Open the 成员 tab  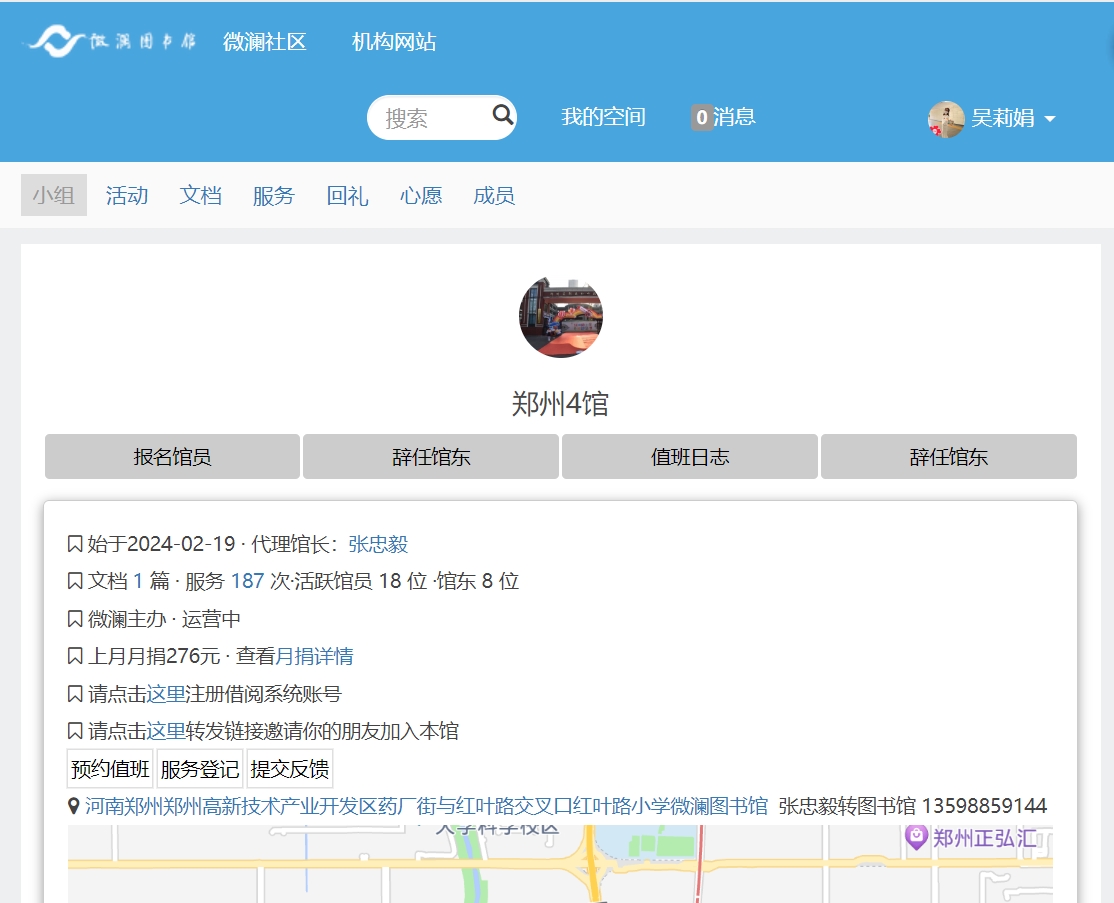494,196
